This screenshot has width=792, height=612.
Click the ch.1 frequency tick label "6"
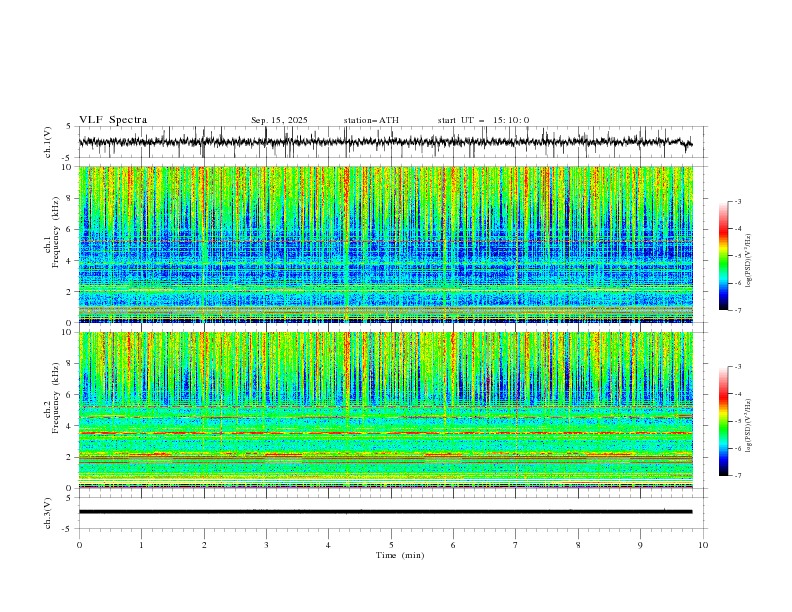point(70,229)
